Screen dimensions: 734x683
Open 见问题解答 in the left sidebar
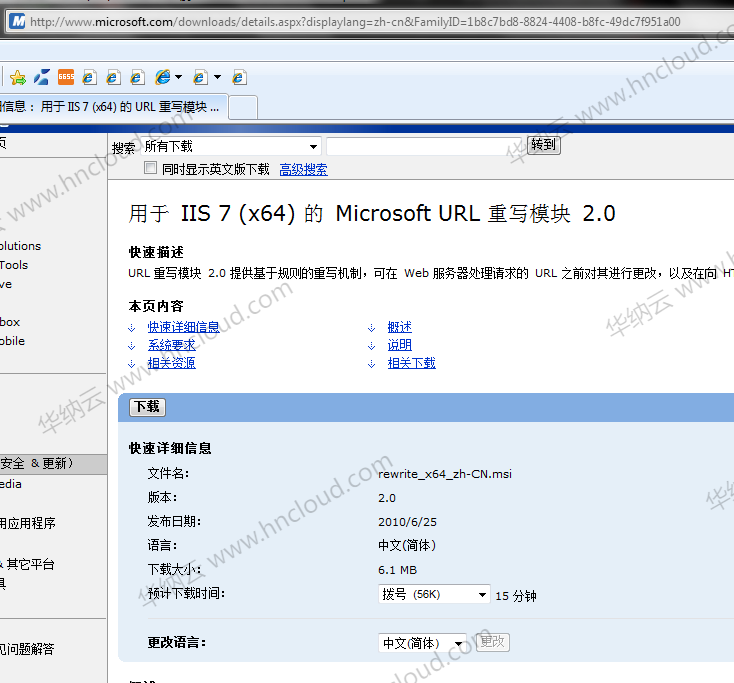point(27,649)
